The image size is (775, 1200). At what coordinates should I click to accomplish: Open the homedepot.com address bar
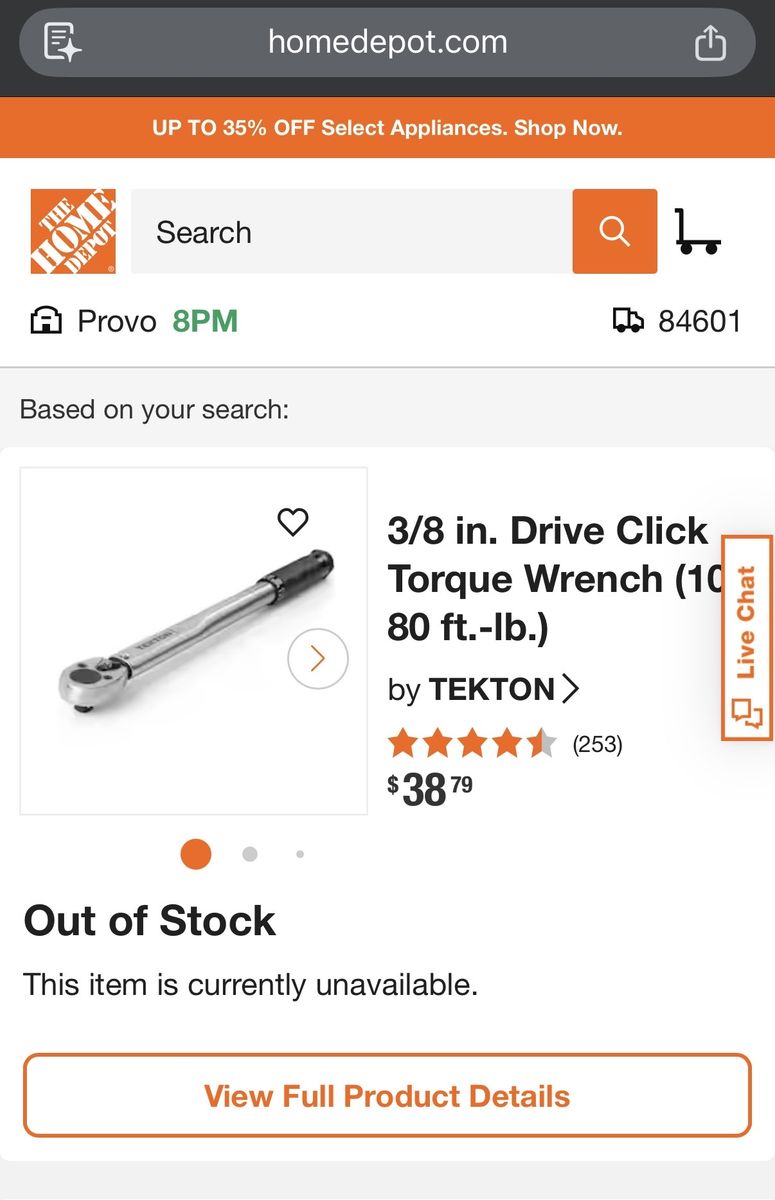(387, 42)
